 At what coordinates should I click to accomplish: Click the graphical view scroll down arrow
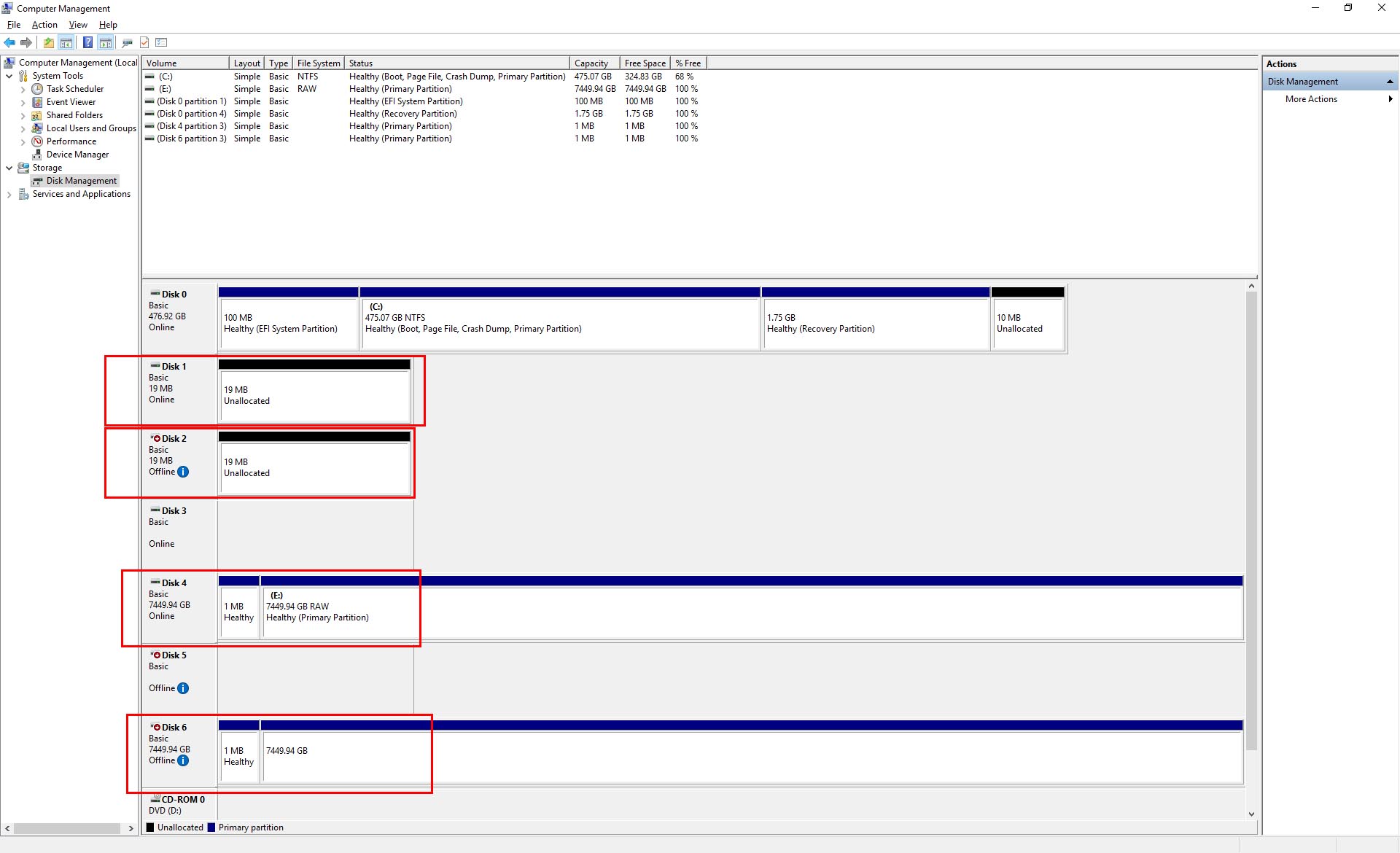point(1251,814)
